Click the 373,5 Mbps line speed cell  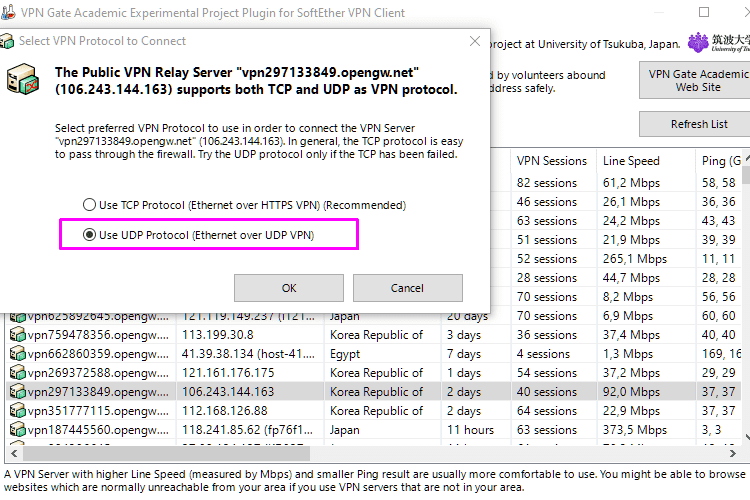[x=635, y=430]
